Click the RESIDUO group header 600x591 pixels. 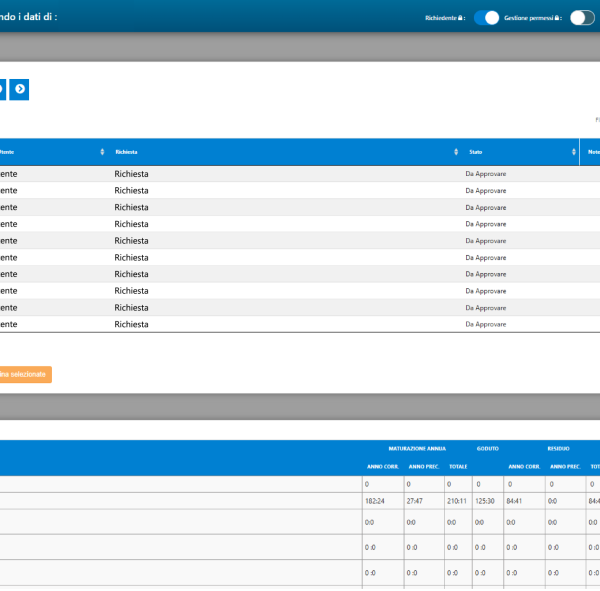[558, 449]
